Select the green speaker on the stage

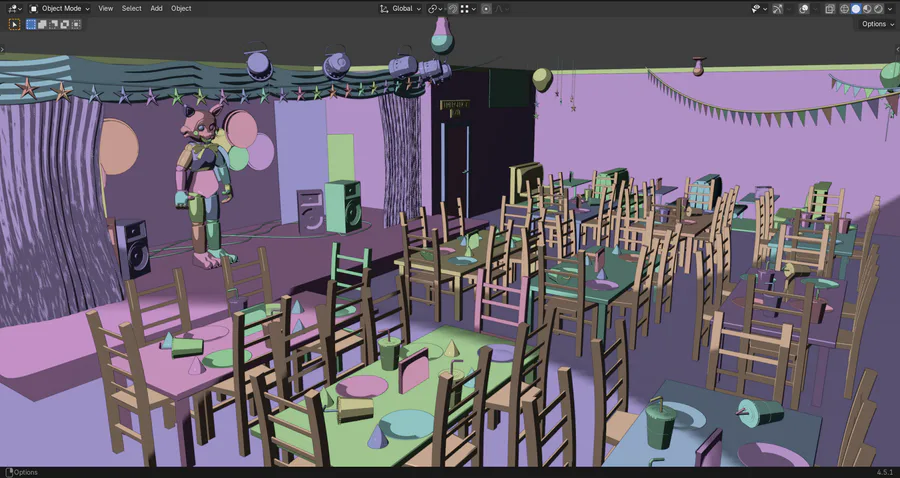point(343,207)
